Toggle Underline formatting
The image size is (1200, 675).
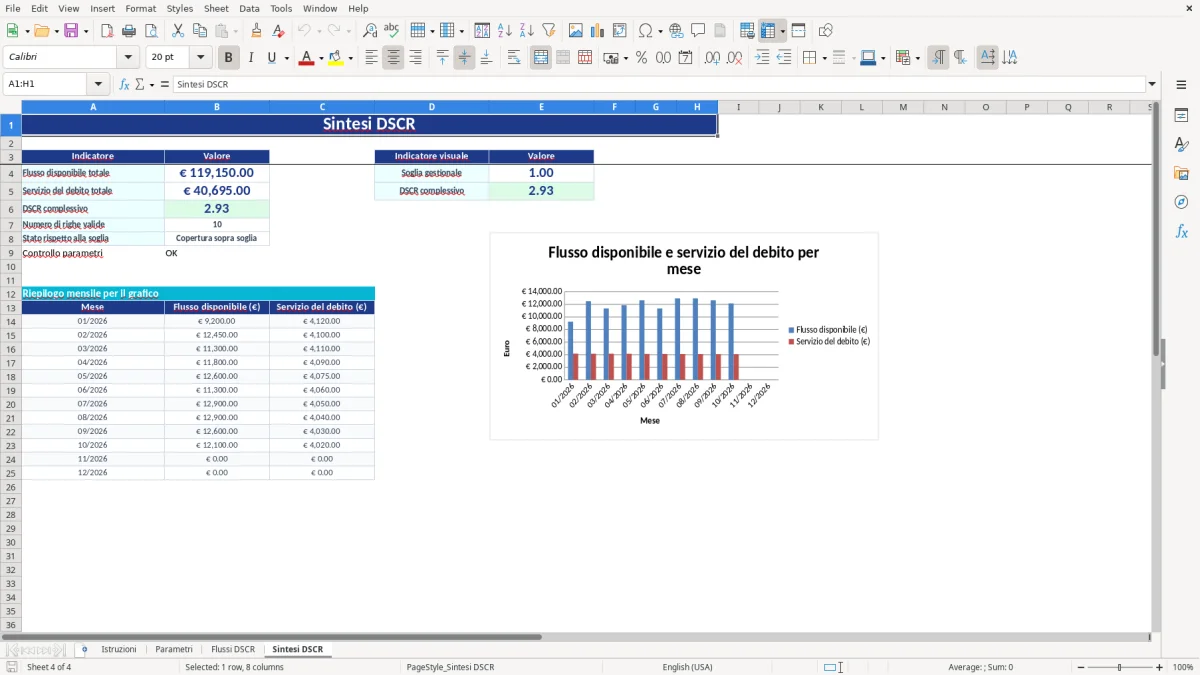(271, 58)
